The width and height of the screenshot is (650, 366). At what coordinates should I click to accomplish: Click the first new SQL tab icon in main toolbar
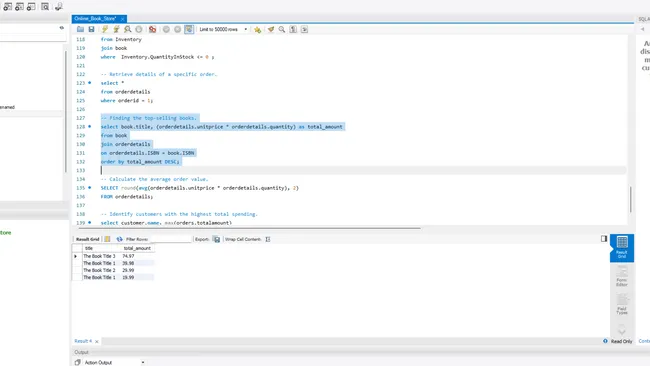(7, 7)
